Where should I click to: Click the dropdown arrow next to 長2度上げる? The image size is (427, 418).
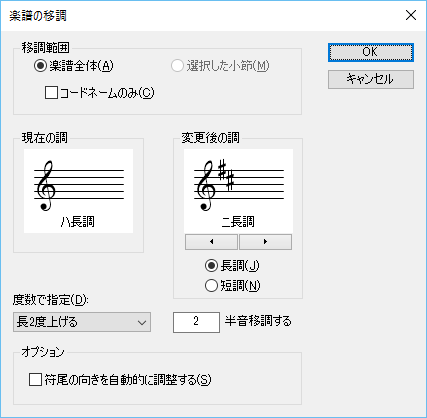point(142,322)
